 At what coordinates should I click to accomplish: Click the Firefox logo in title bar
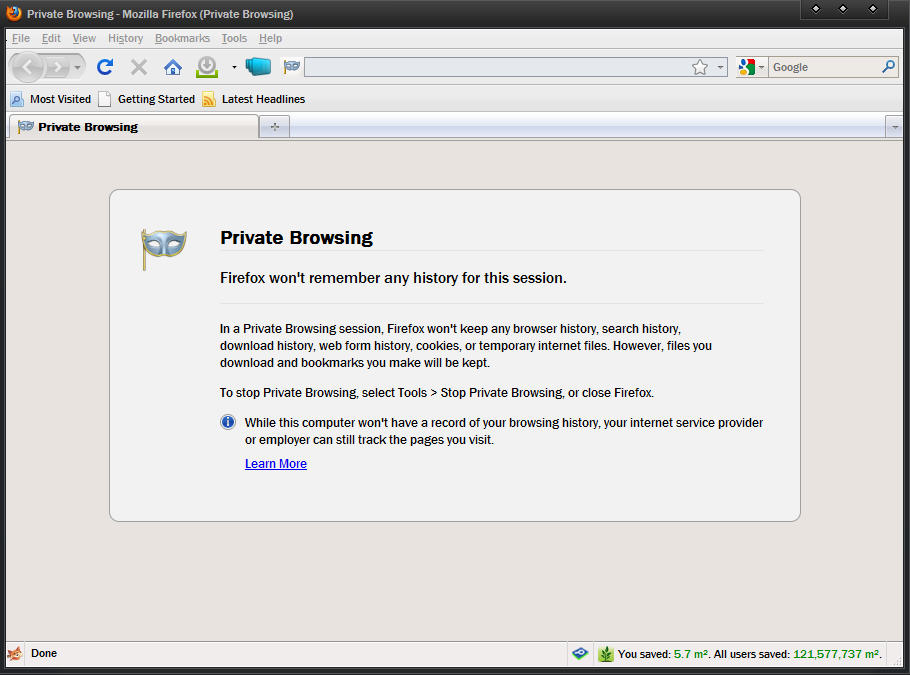pyautogui.click(x=14, y=13)
